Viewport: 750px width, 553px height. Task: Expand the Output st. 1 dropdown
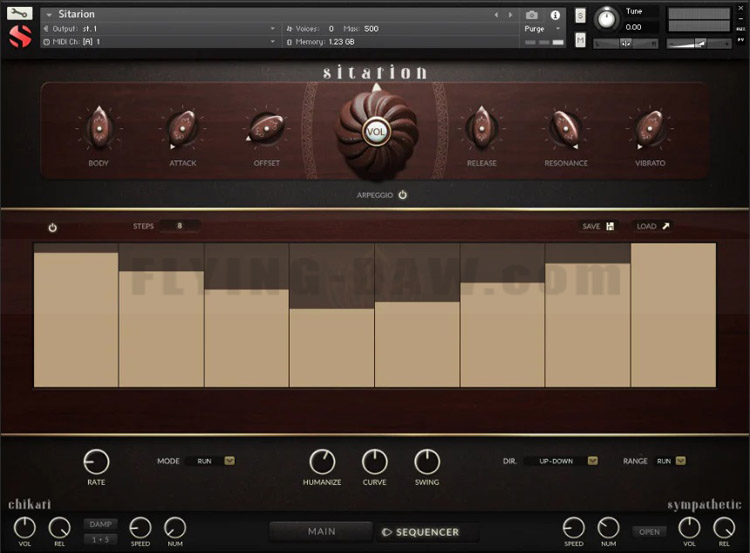273,29
